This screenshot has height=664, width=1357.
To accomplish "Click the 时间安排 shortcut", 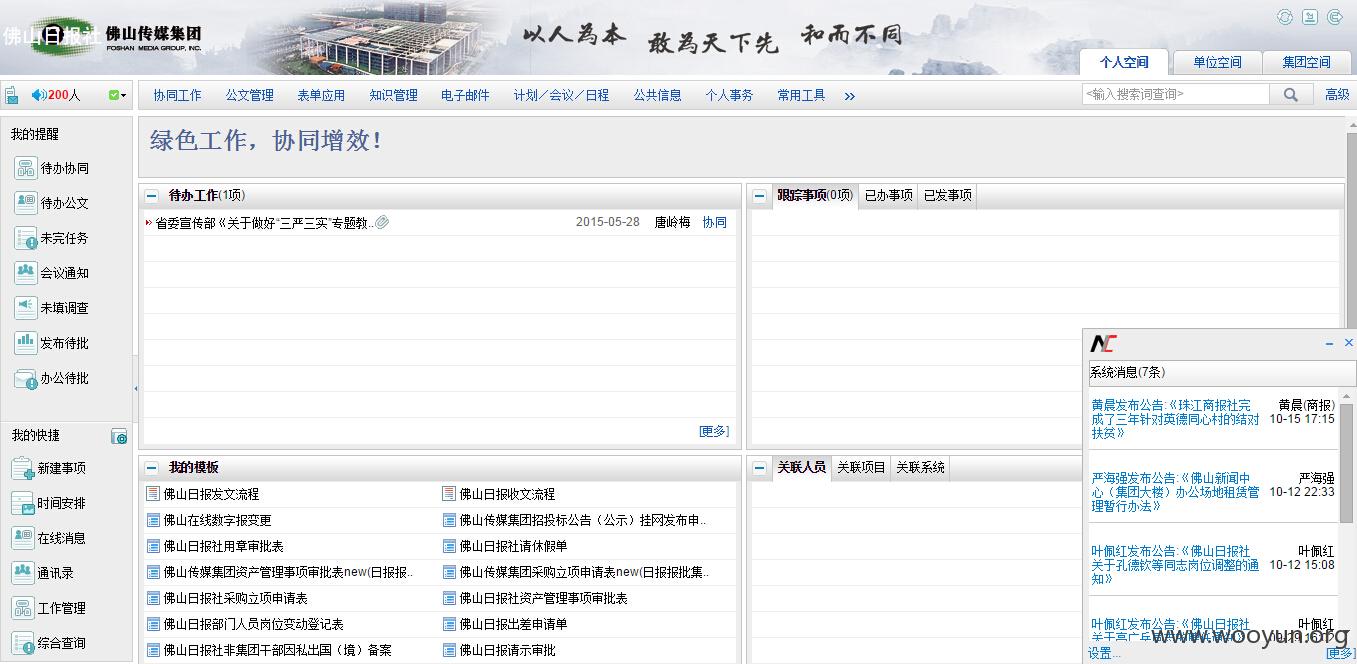I will point(50,503).
